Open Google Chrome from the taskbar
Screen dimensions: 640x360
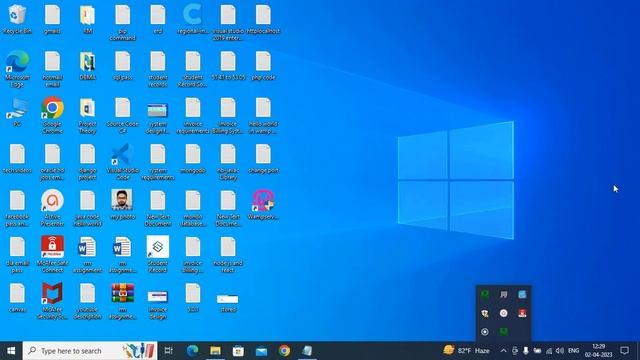coord(284,351)
